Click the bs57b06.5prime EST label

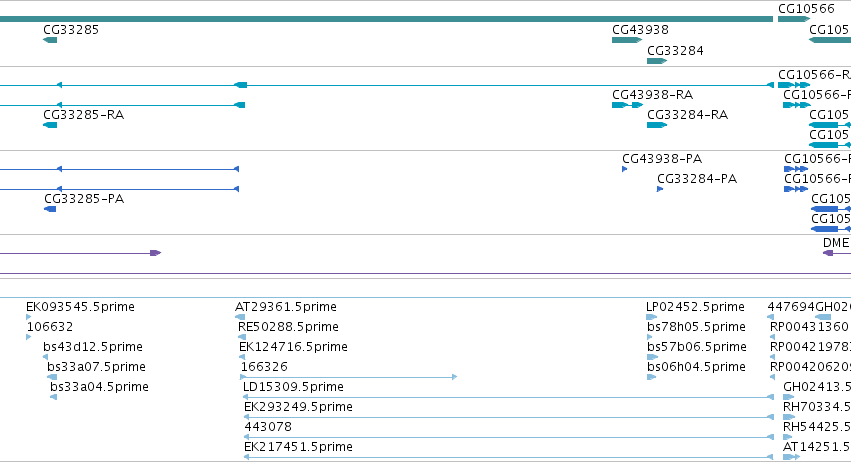(x=697, y=347)
